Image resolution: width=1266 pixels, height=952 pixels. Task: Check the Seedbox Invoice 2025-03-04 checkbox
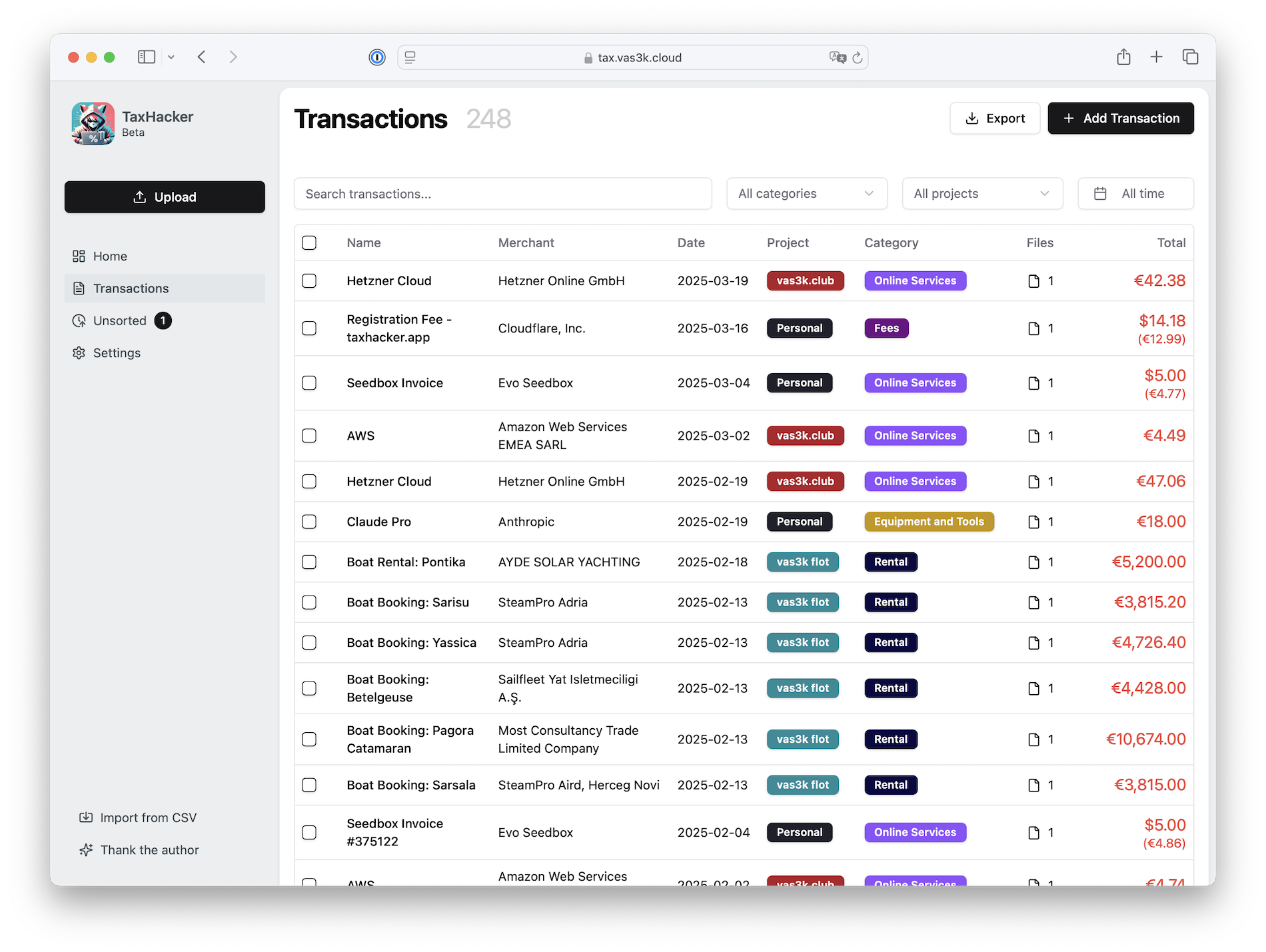click(309, 383)
